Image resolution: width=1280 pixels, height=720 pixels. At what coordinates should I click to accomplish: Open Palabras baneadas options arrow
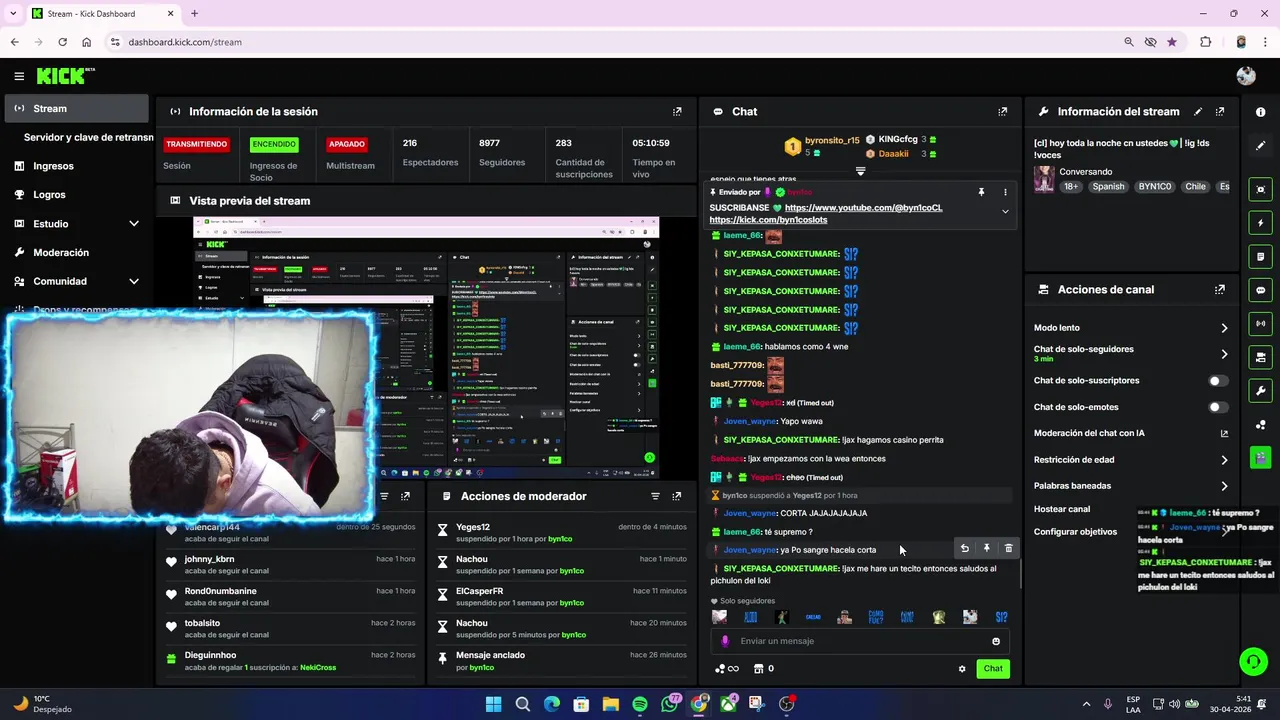point(1224,486)
